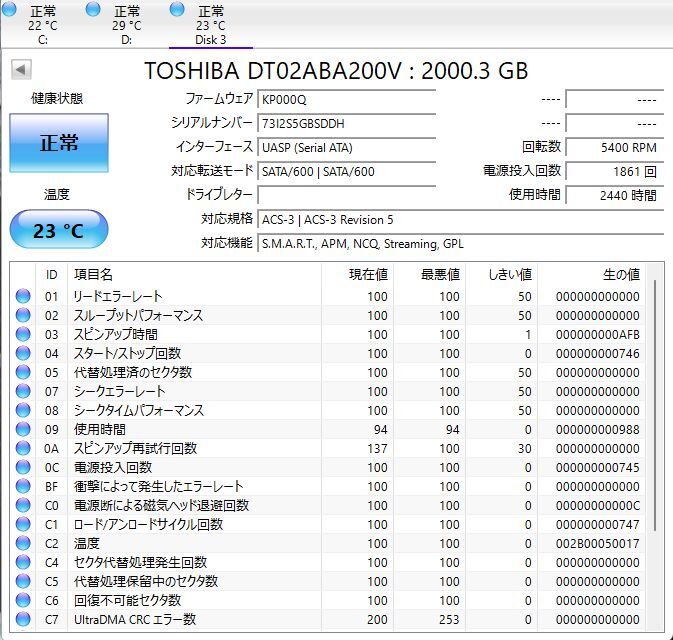Click the SMART table vertical scrollbar
This screenshot has width=673, height=640.
point(655,405)
